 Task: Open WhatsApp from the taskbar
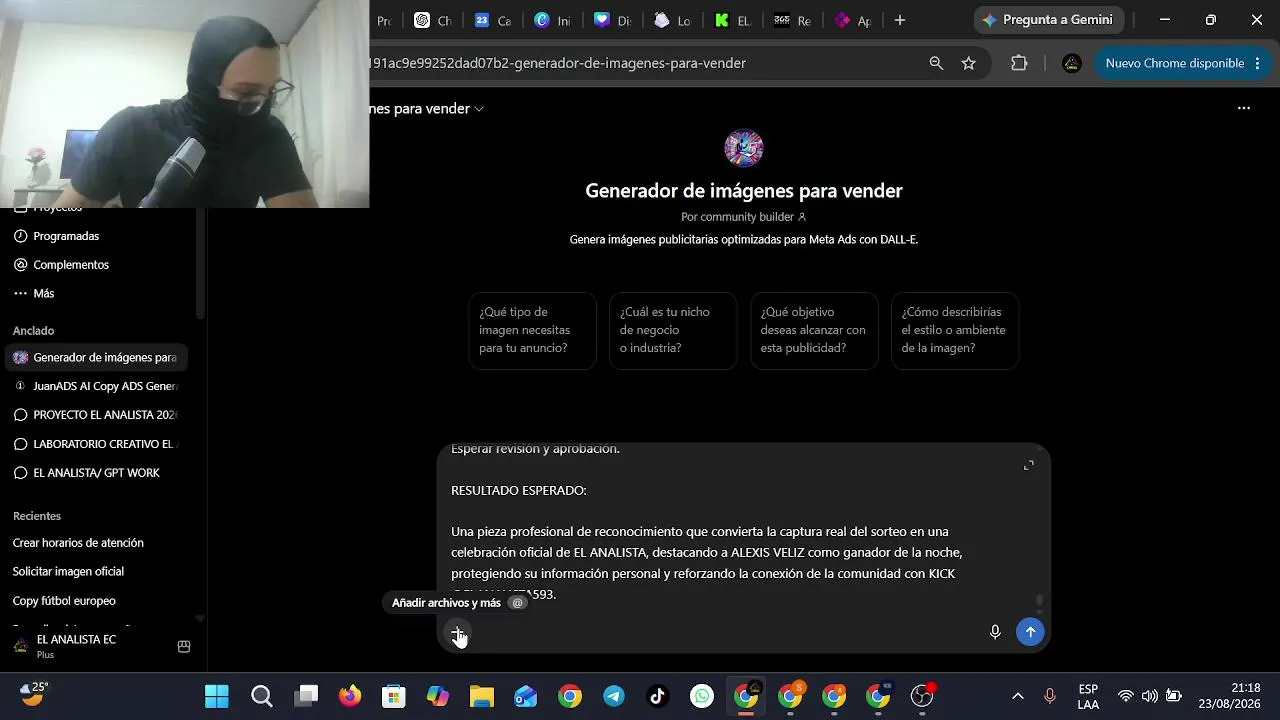(702, 696)
